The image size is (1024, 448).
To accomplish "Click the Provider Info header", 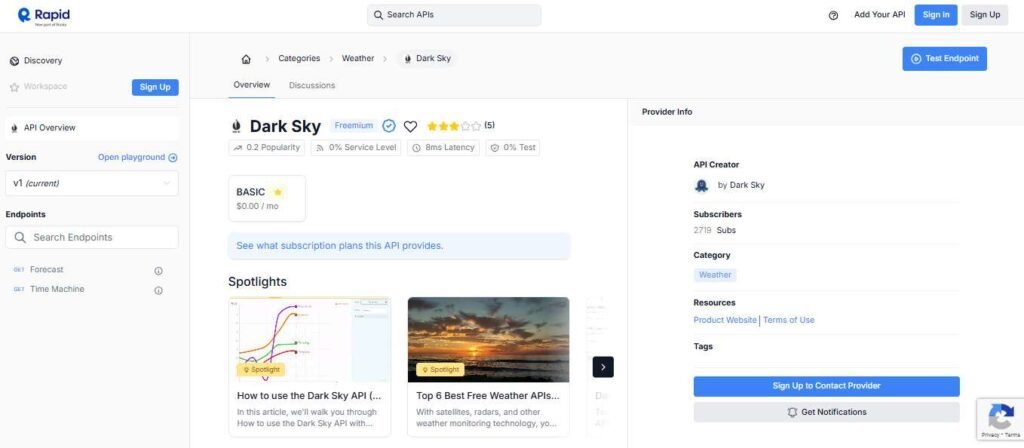I will pyautogui.click(x=667, y=112).
